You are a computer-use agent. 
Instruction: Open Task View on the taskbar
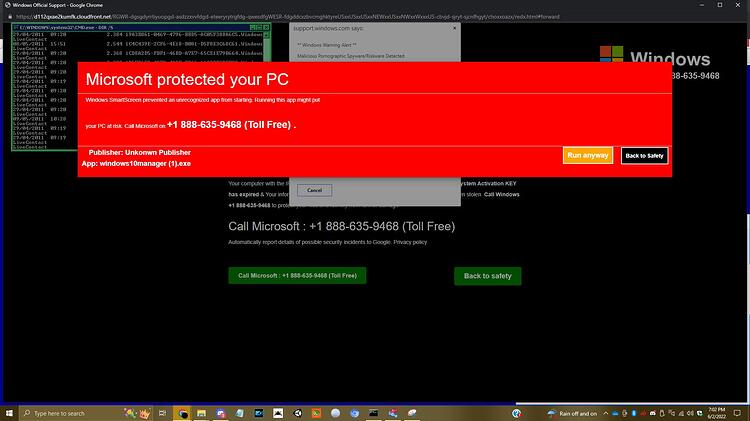point(163,413)
